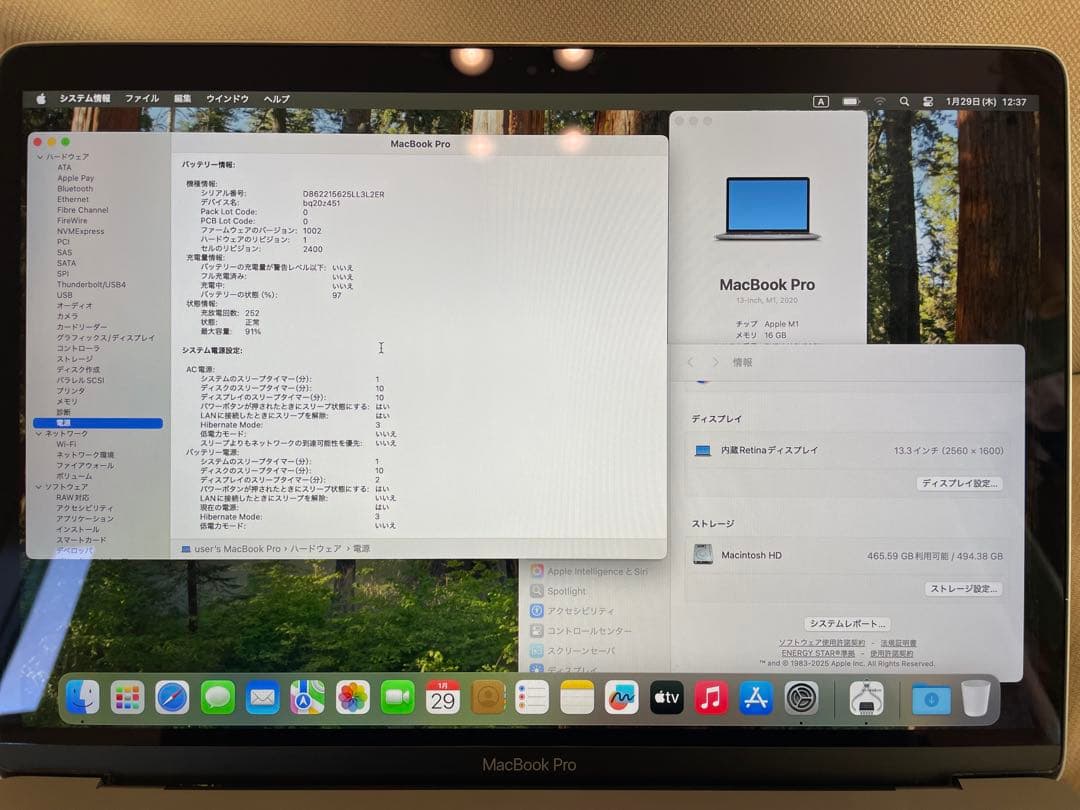This screenshot has width=1080, height=810.
Task: Open the Music app in the Dock
Action: pos(710,698)
